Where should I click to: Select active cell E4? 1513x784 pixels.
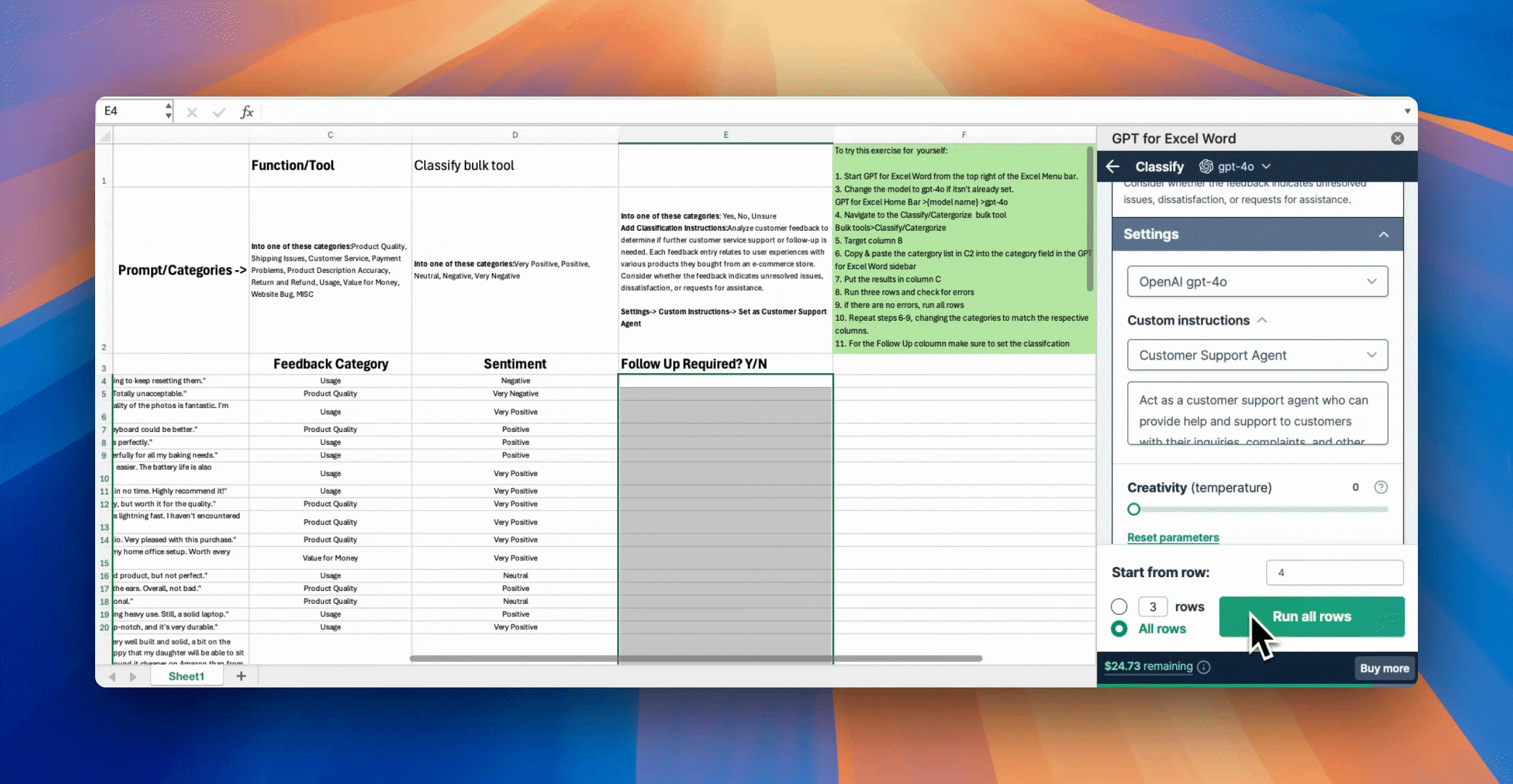coord(725,381)
